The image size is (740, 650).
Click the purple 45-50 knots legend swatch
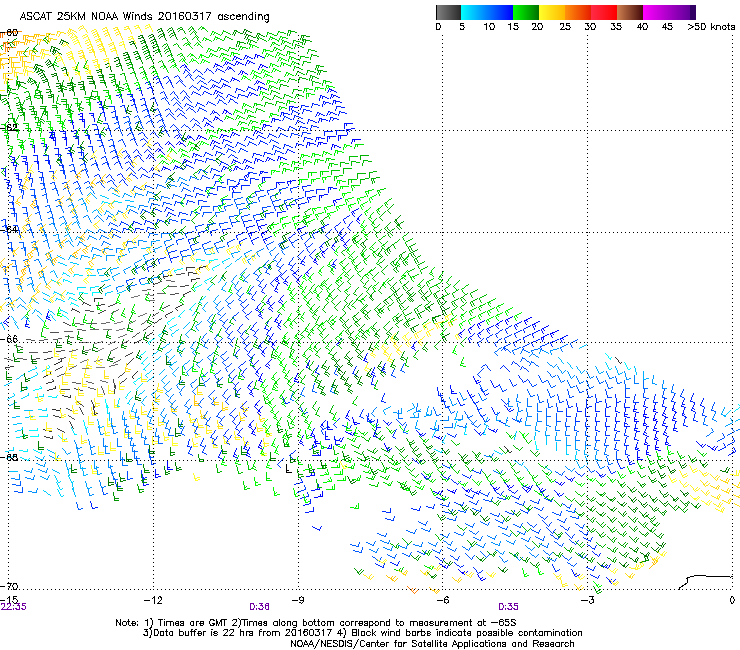(x=682, y=12)
